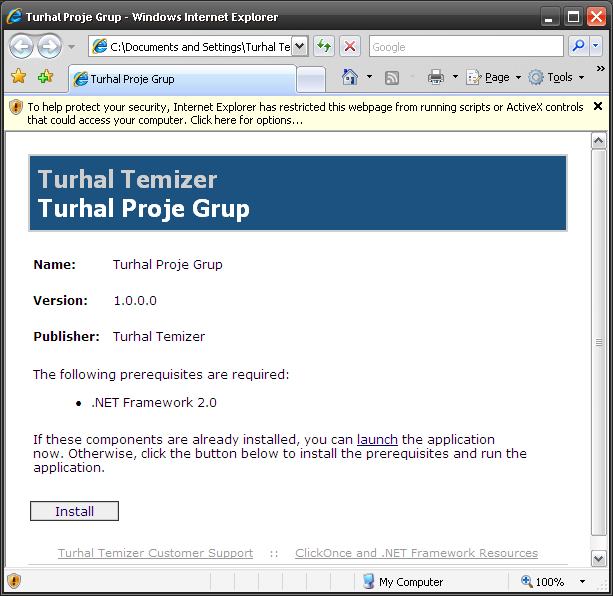Click the RSS feeds icon

click(392, 78)
